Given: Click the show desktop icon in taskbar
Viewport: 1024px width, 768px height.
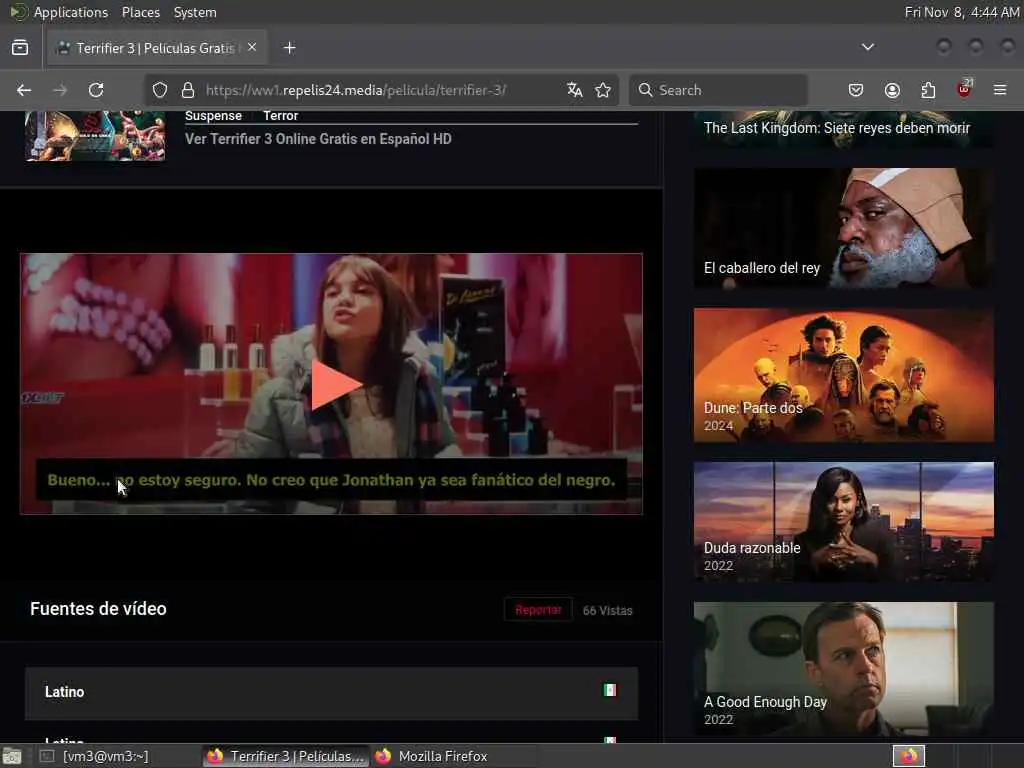Looking at the screenshot, I should point(12,757).
